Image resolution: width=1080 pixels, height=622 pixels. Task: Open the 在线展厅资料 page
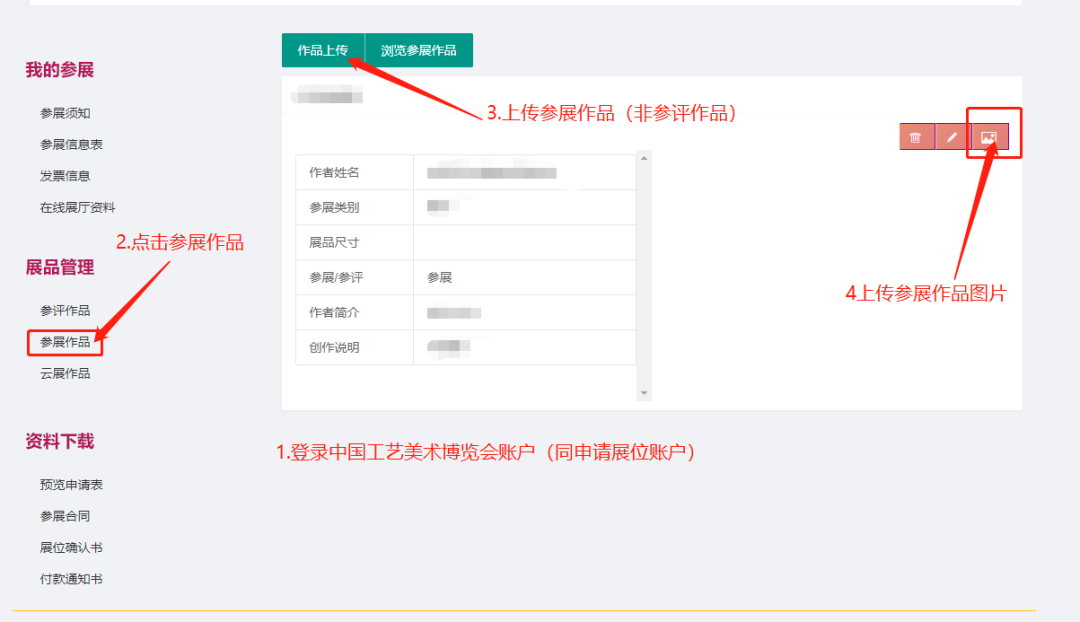point(75,207)
